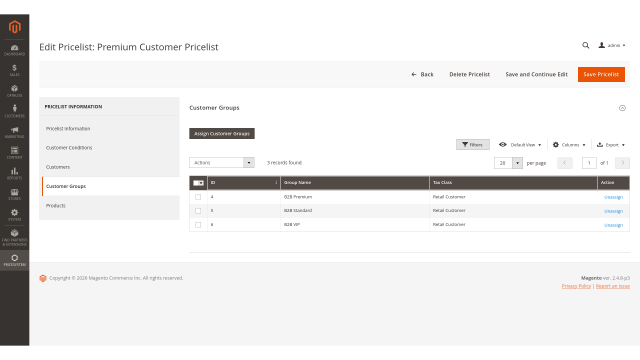
Task: Open the Privacy Policy link
Action: click(576, 286)
